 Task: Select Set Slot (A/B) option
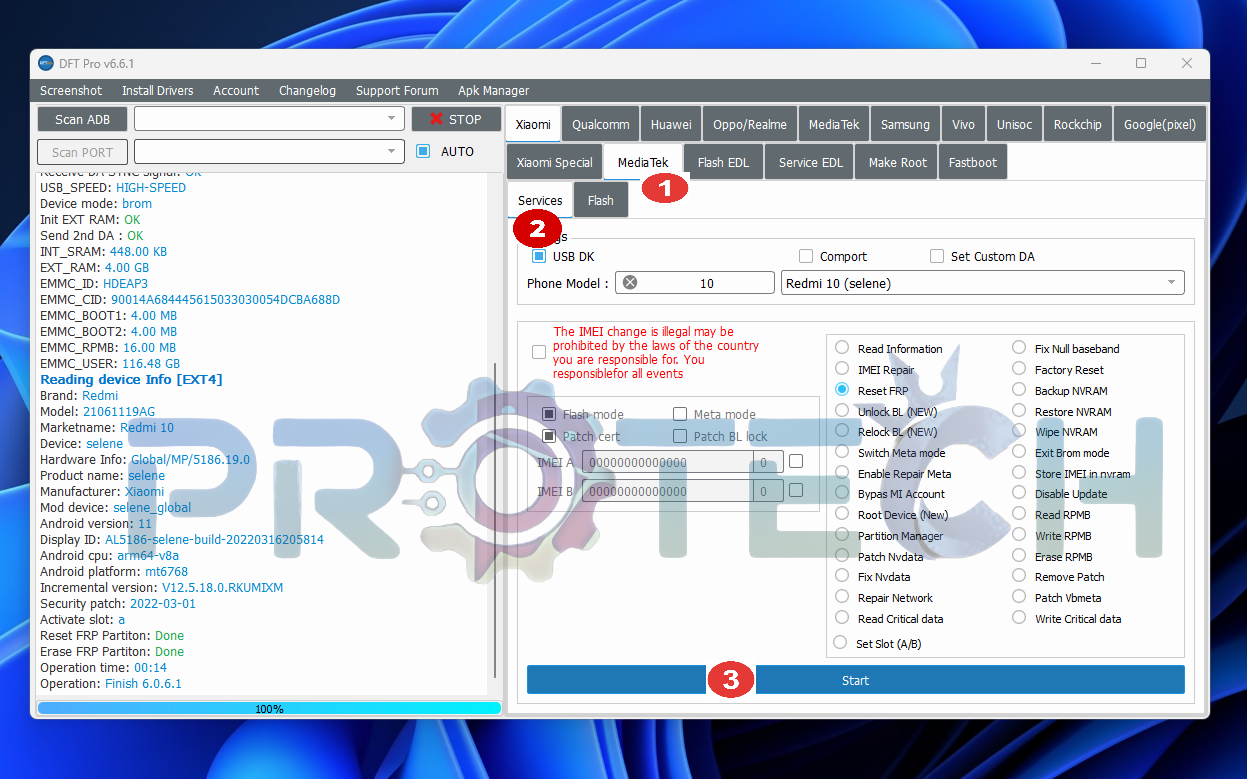click(840, 643)
